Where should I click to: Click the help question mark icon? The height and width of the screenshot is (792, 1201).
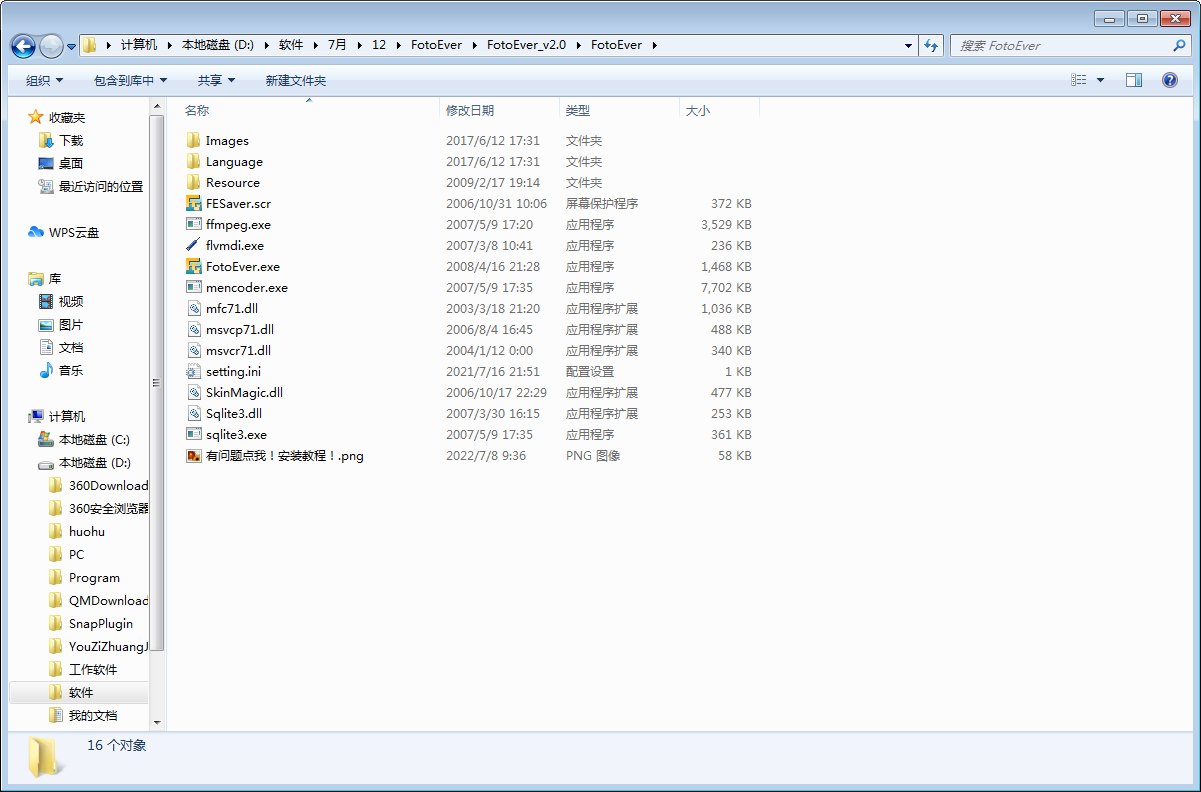pos(1170,80)
